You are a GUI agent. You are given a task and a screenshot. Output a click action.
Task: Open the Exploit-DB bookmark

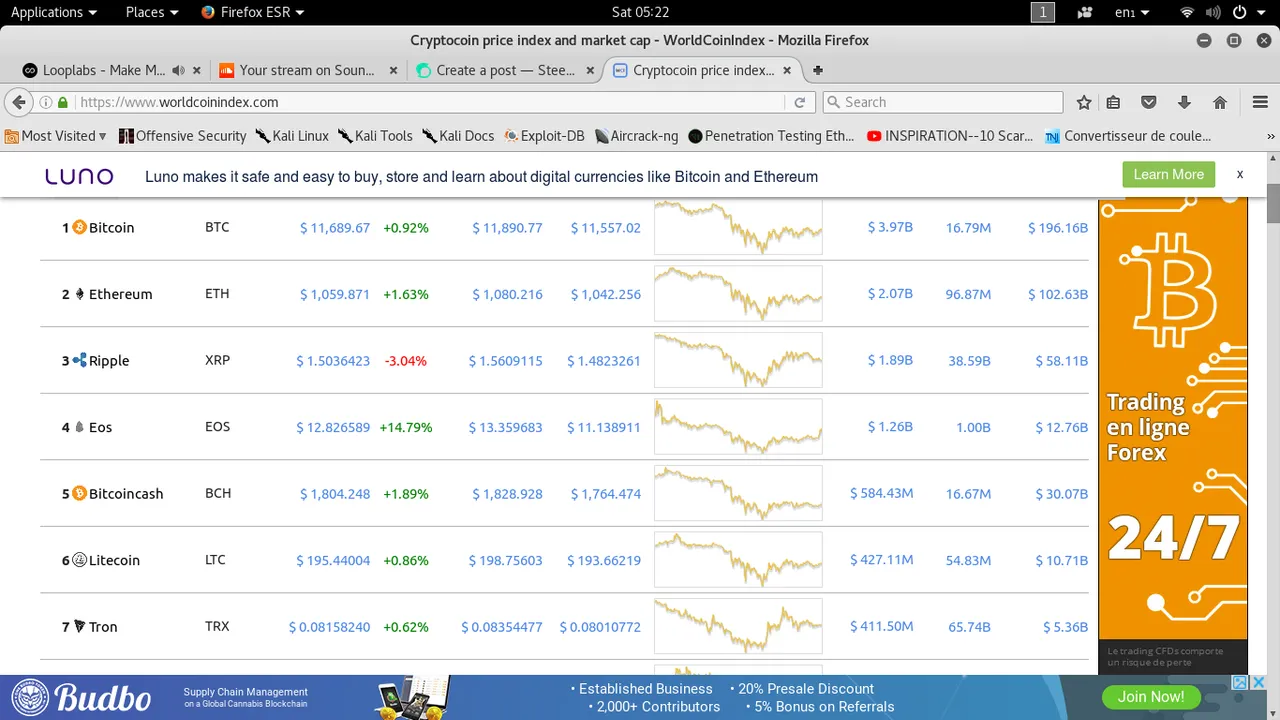pos(544,136)
